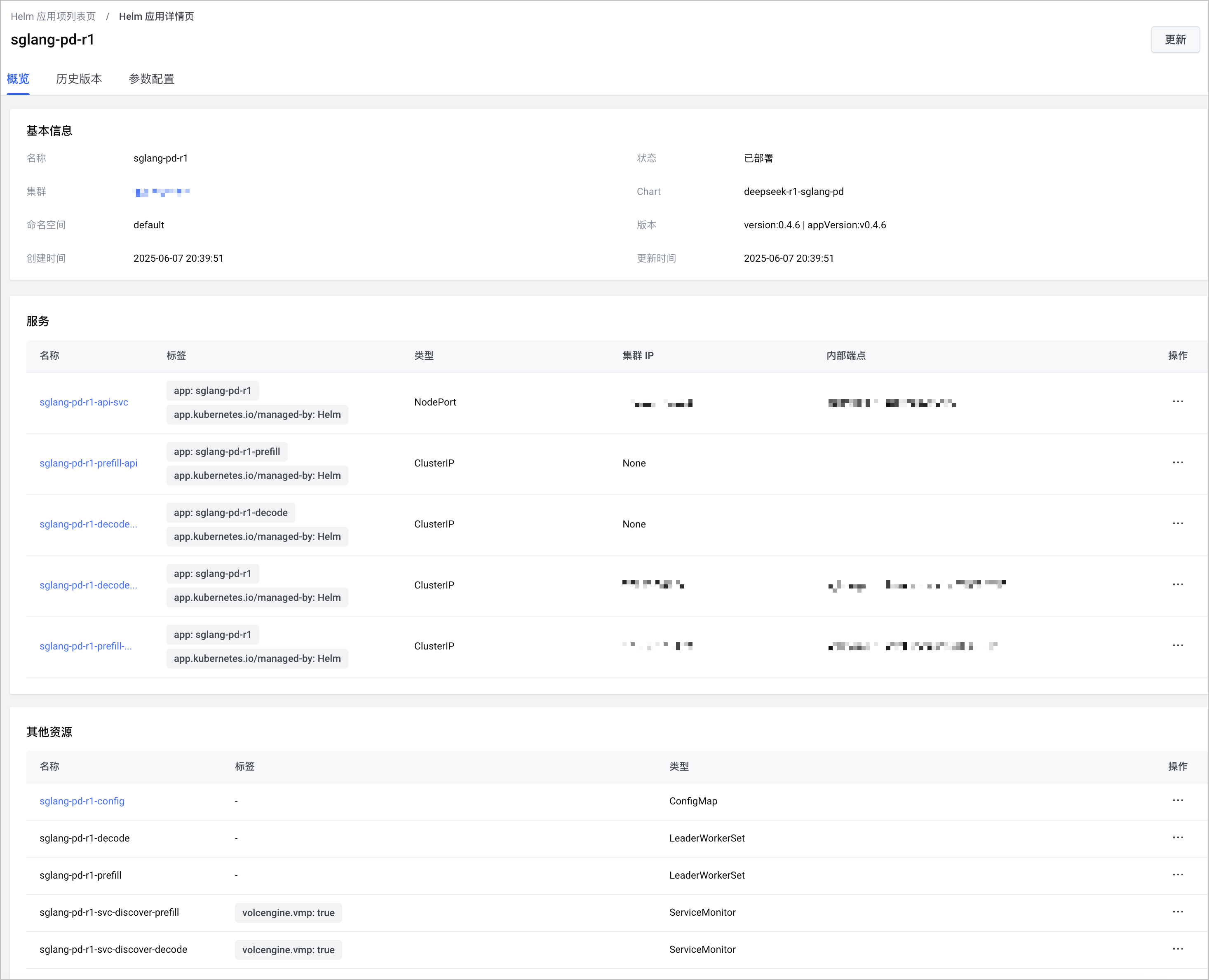Click the app: sglang-pd-r1-prefill label tag
This screenshot has width=1209, height=980.
pos(227,452)
